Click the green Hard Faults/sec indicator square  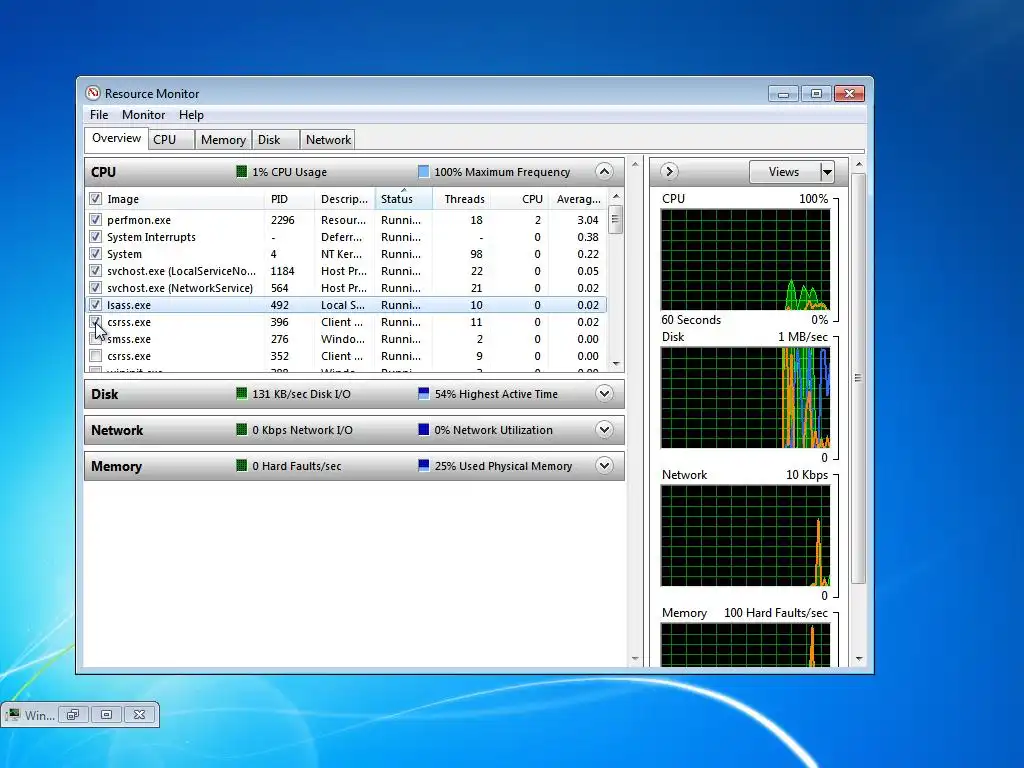(x=242, y=466)
